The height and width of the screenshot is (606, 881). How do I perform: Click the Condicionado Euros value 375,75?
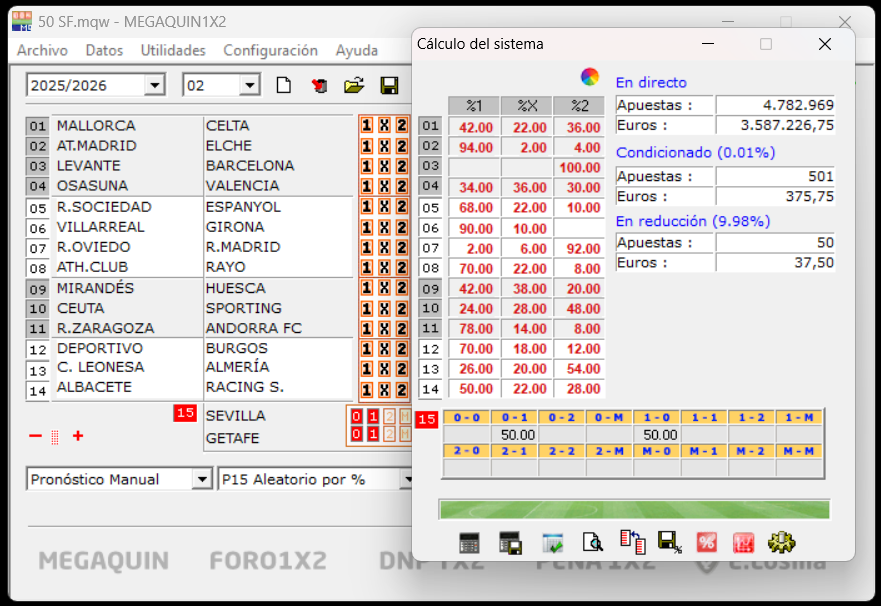(775, 197)
